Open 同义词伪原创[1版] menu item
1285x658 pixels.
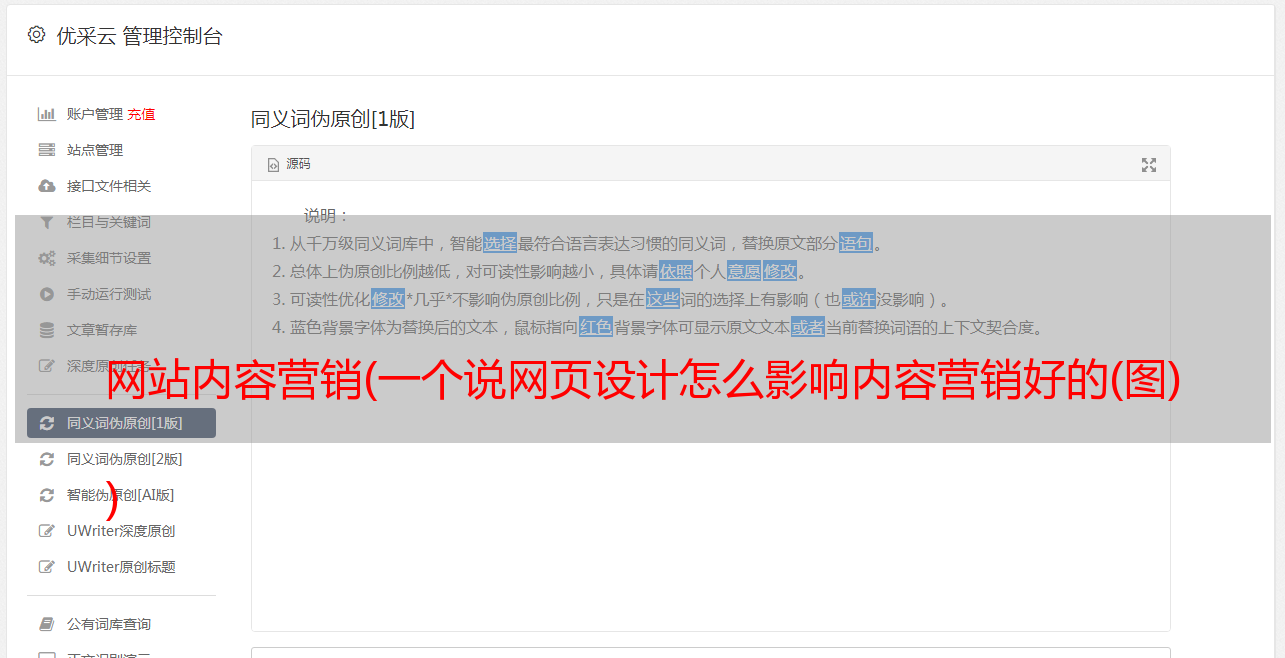(x=121, y=423)
